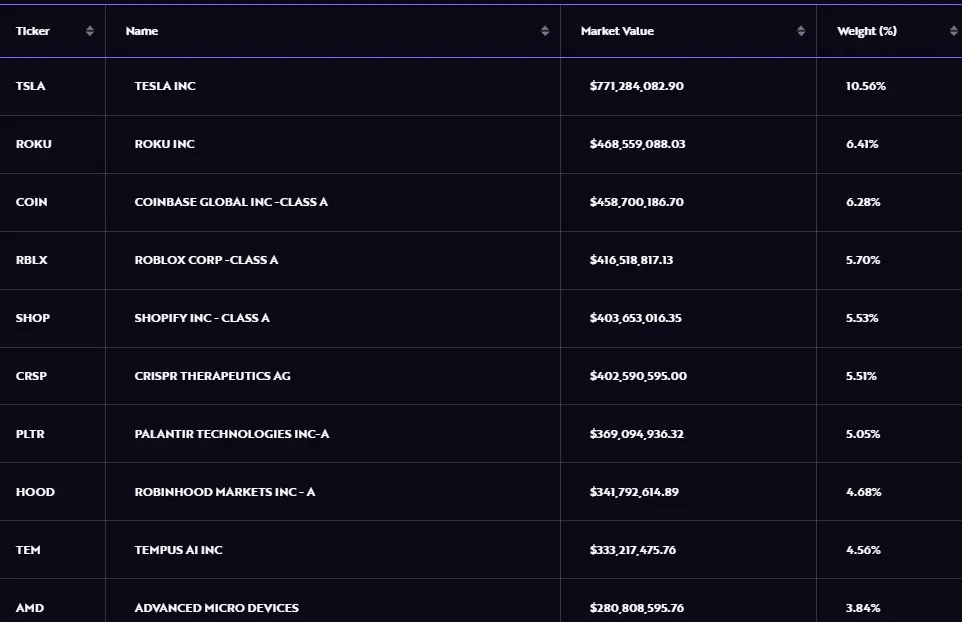Click COINBASE GLOBAL INC -CLASS A name
The image size is (962, 622).
231,202
